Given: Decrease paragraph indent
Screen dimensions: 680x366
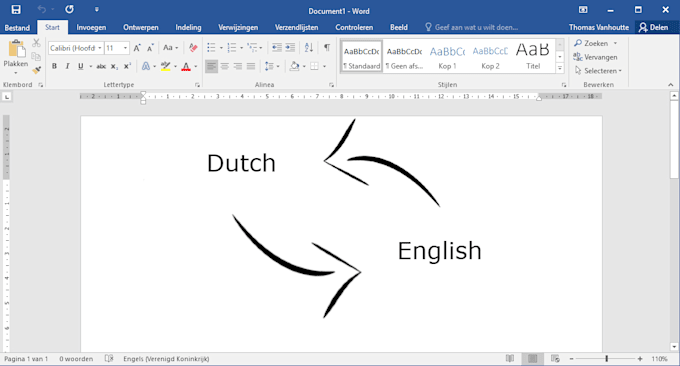Looking at the screenshot, I should (277, 48).
